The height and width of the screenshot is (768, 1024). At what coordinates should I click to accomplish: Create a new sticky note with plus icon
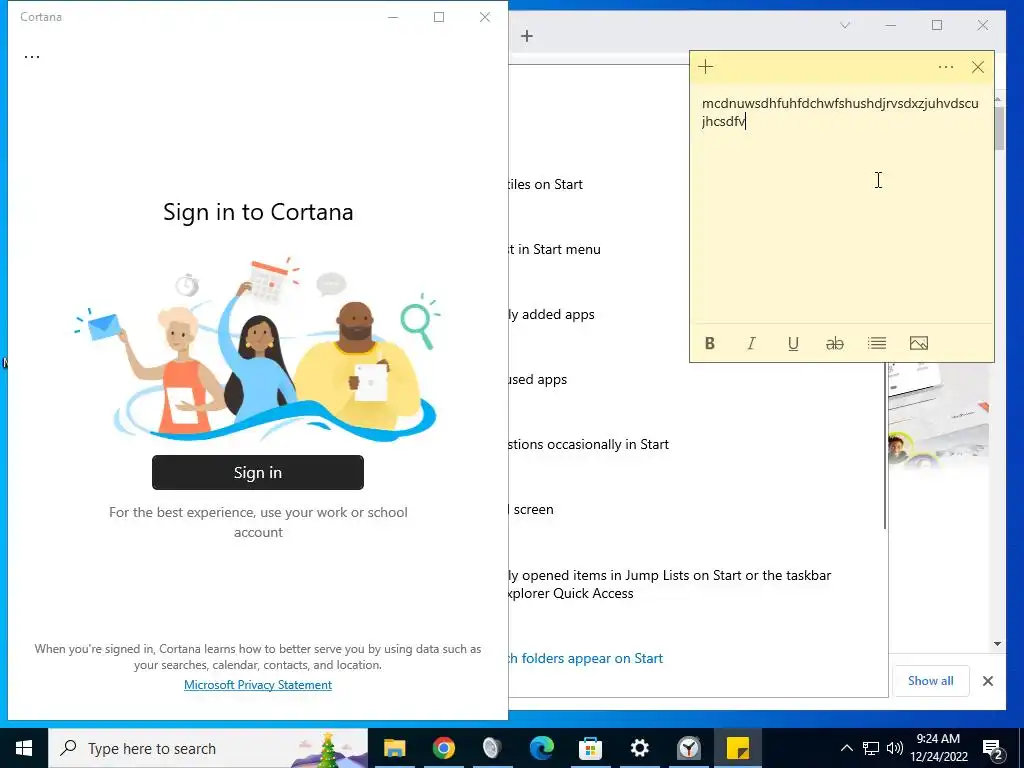705,67
